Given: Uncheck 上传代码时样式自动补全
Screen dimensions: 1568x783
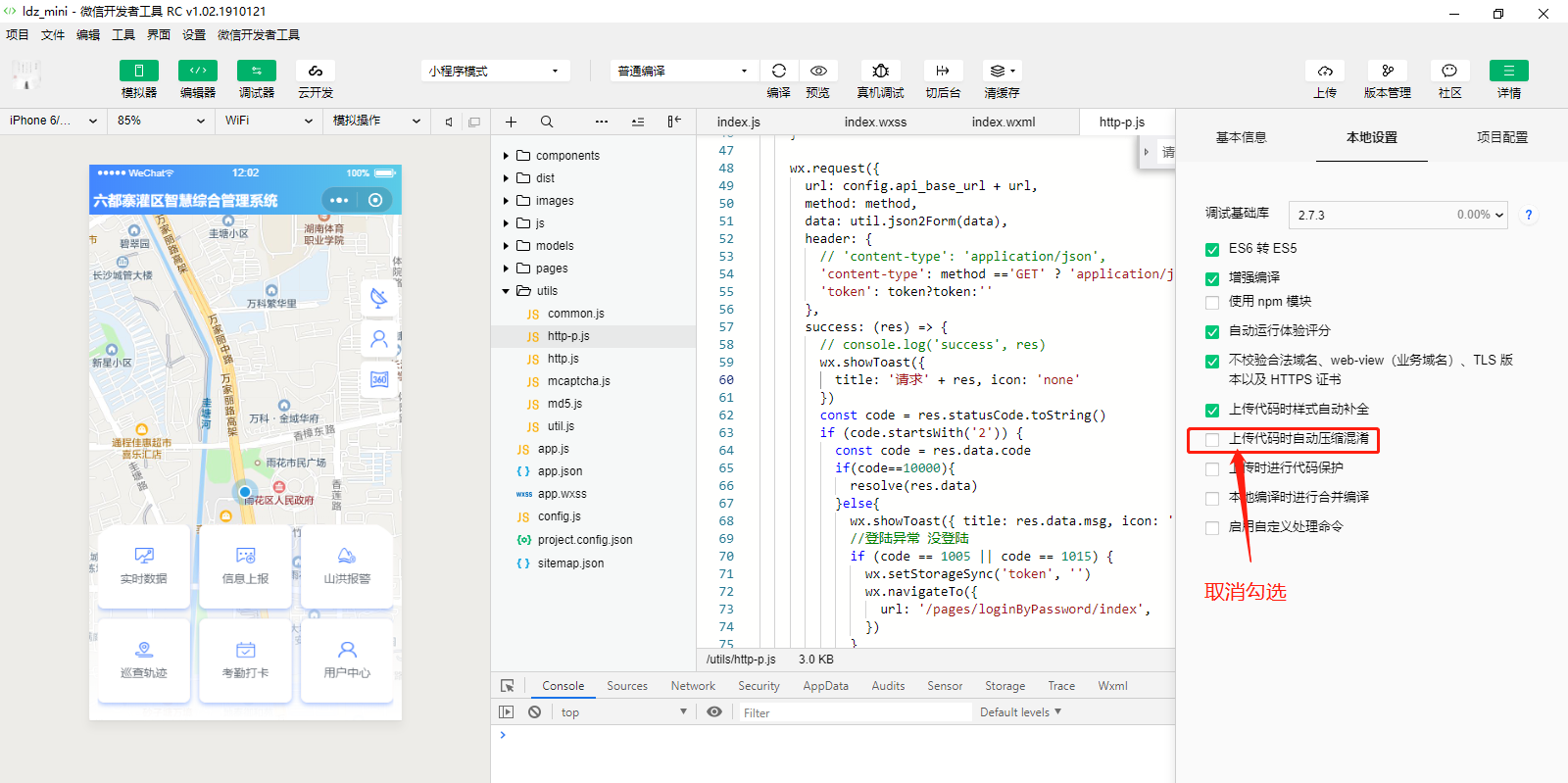Looking at the screenshot, I should tap(1212, 410).
